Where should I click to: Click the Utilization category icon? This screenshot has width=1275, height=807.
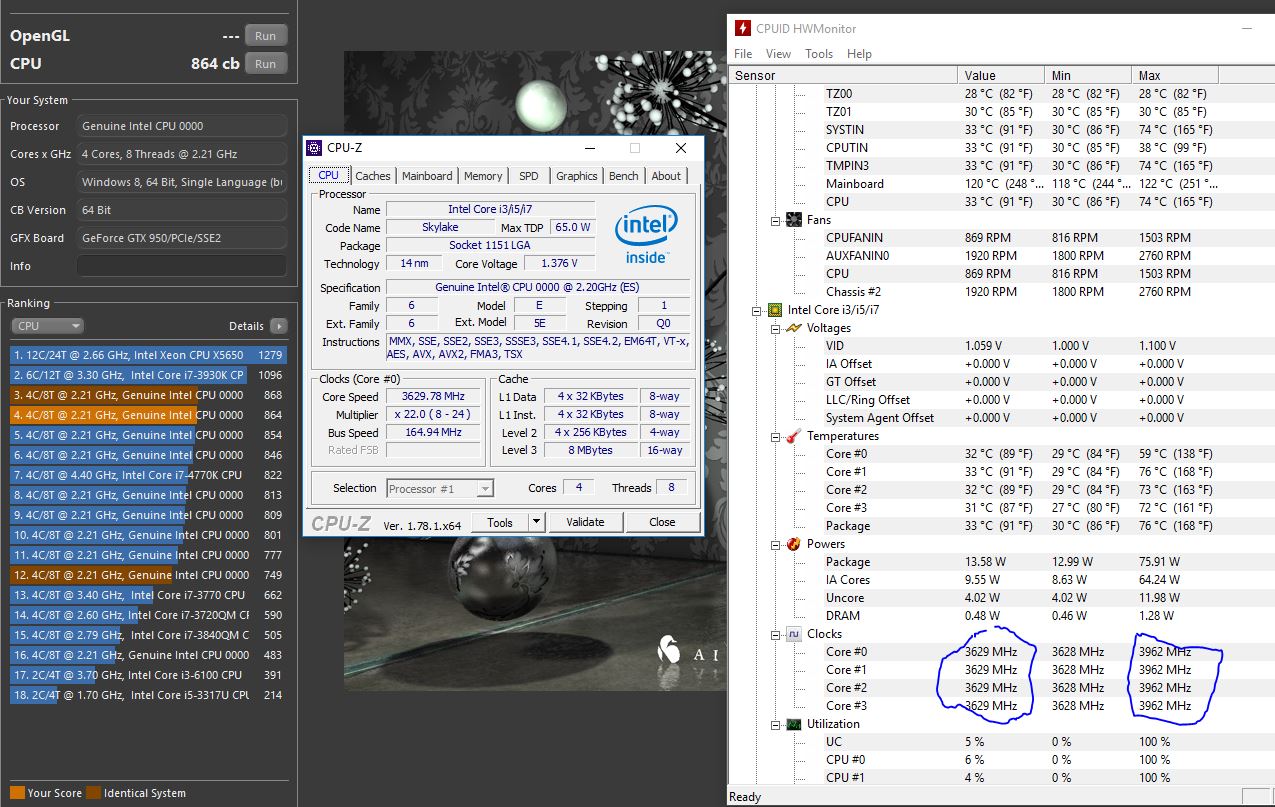pyautogui.click(x=794, y=724)
